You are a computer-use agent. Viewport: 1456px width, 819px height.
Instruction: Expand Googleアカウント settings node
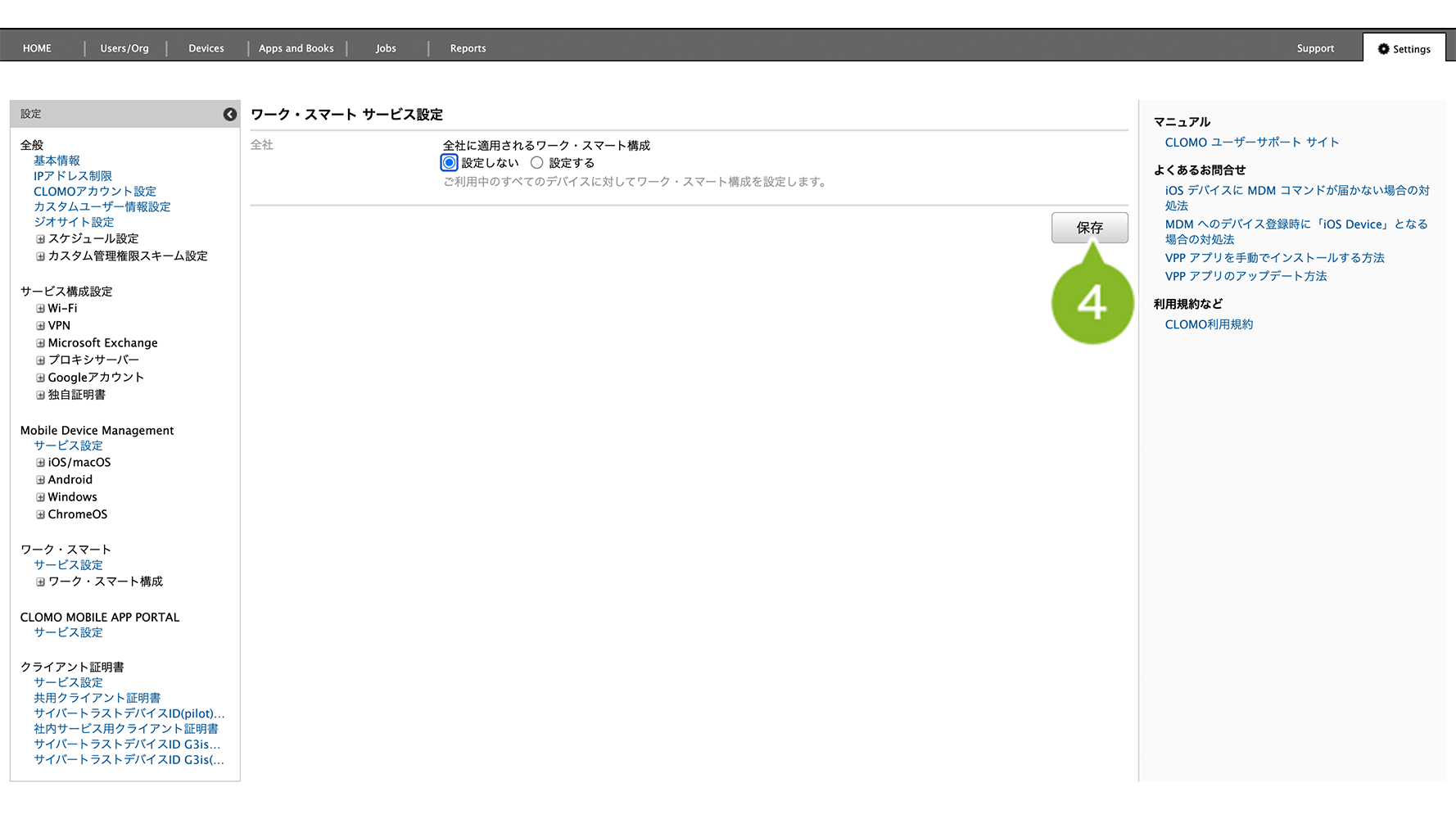(x=40, y=378)
